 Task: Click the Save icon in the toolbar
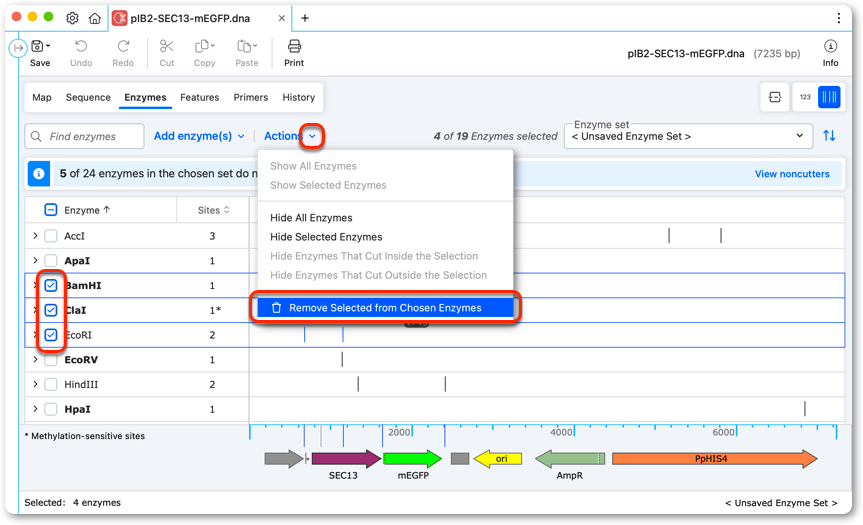pyautogui.click(x=37, y=46)
